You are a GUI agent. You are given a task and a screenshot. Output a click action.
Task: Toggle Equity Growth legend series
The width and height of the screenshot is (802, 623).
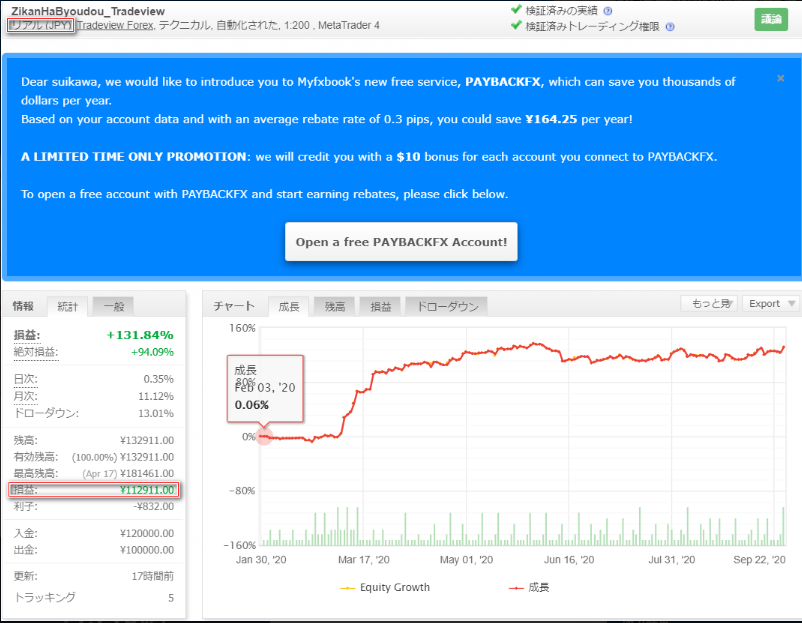[385, 587]
